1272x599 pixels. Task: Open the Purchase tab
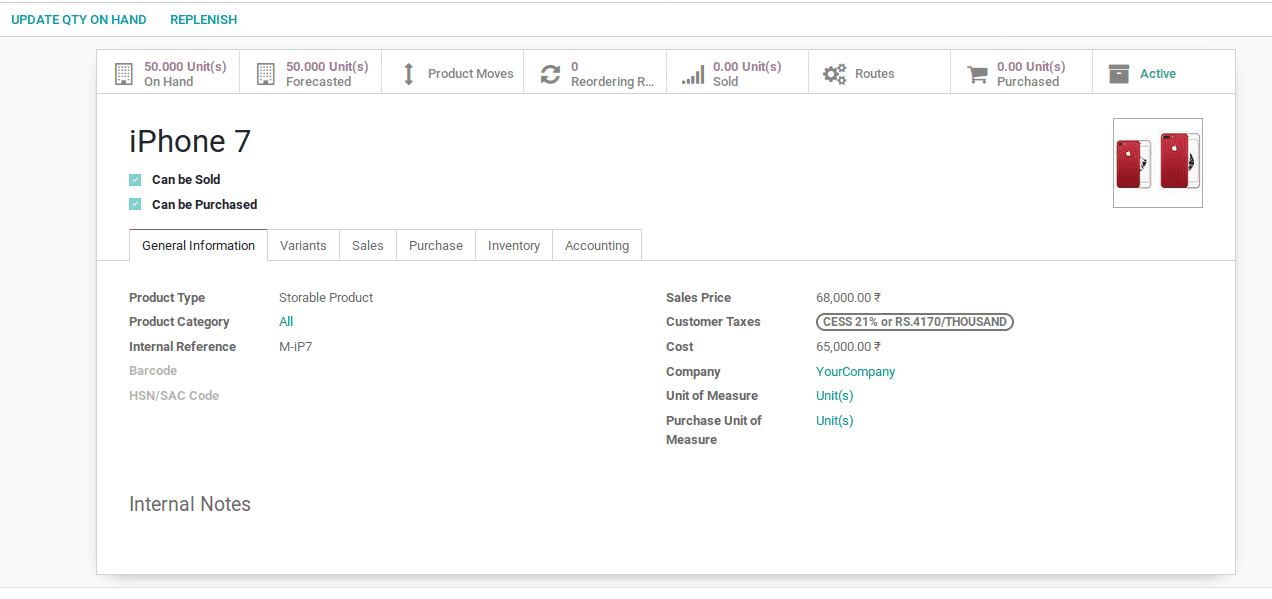click(x=436, y=245)
